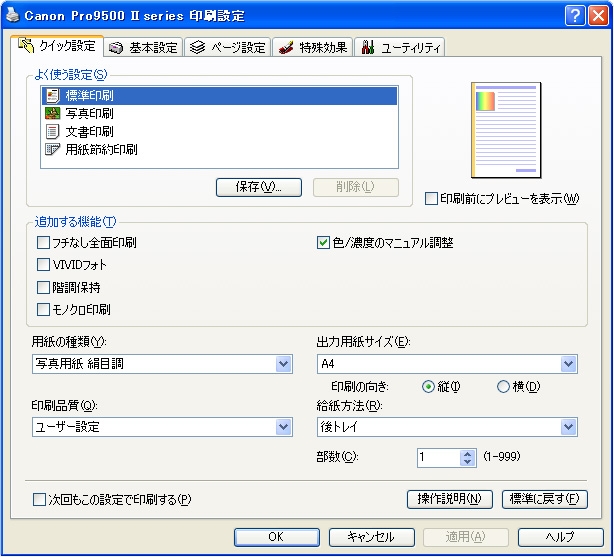Open the 出力用紙サイズ dropdown
Viewport: 614px width, 557px height.
click(x=447, y=364)
